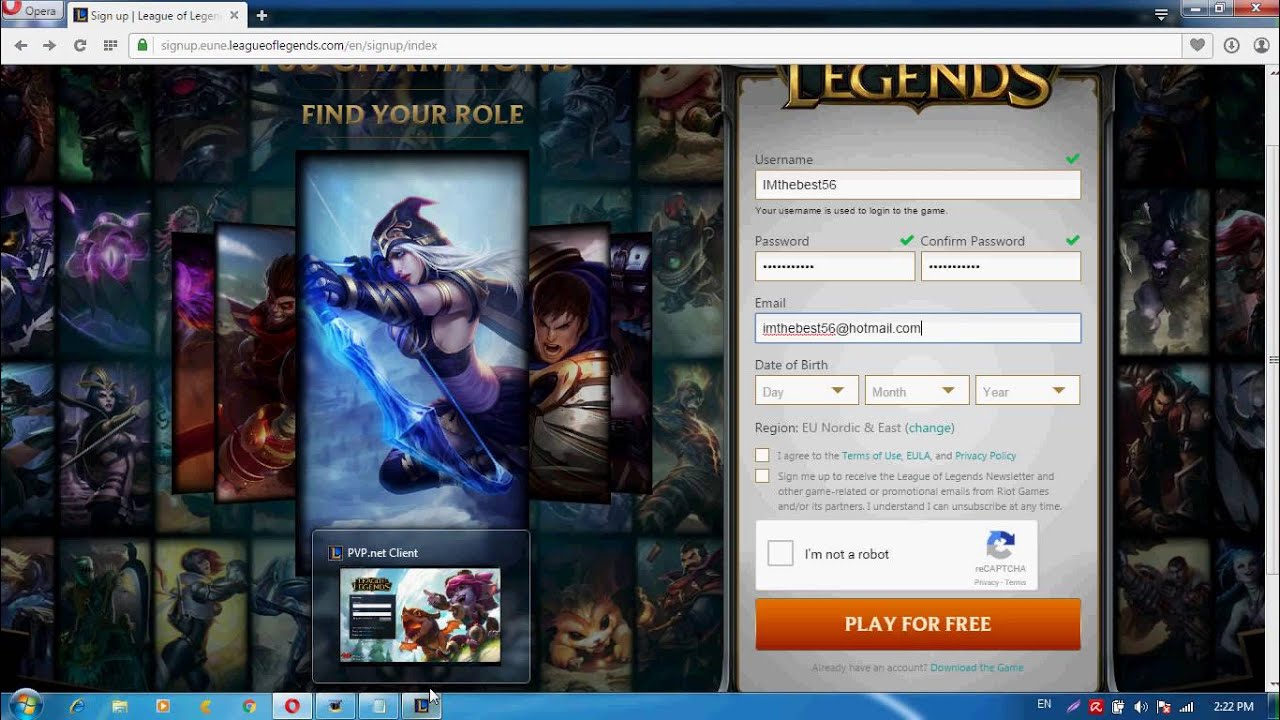Screen dimensions: 1280x720
Task: Open a new browser tab
Action: pyautogui.click(x=262, y=15)
